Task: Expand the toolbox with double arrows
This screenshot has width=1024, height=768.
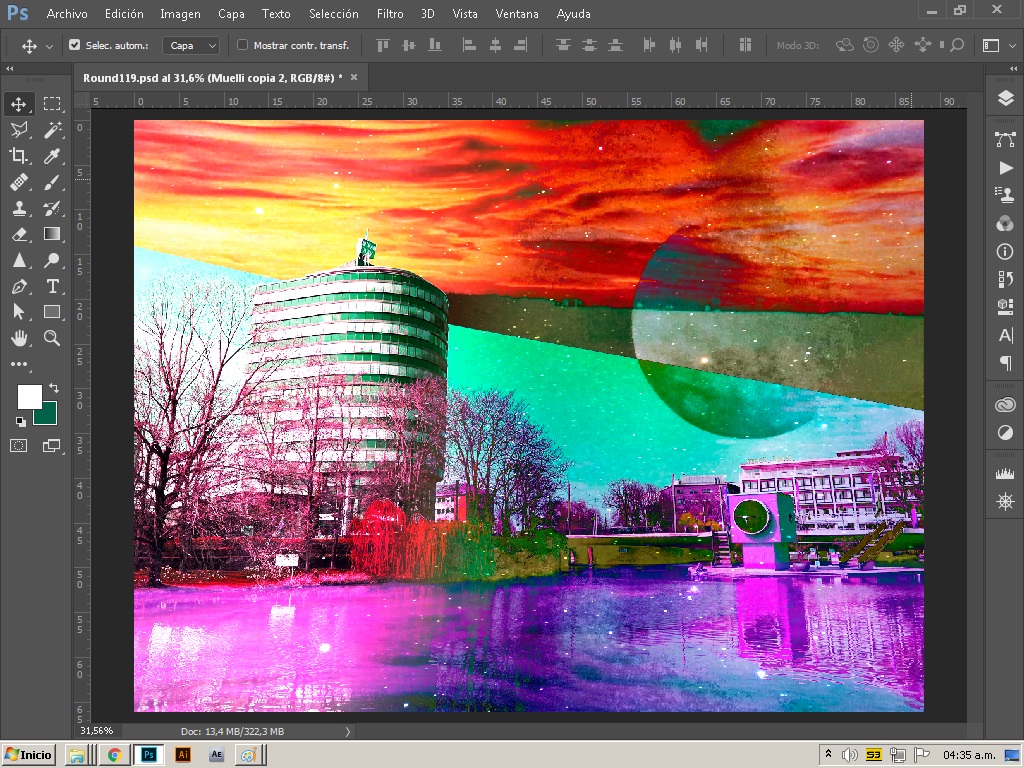Action: (9, 68)
